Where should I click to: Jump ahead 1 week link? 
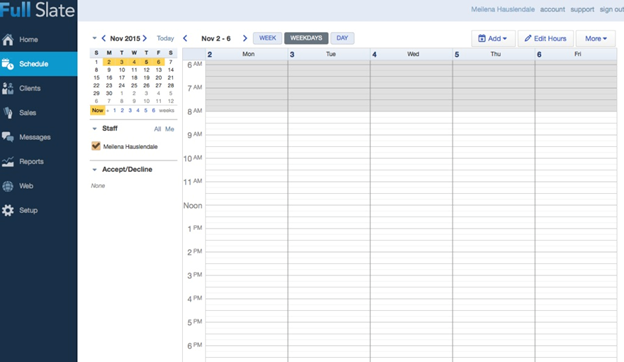(x=115, y=110)
